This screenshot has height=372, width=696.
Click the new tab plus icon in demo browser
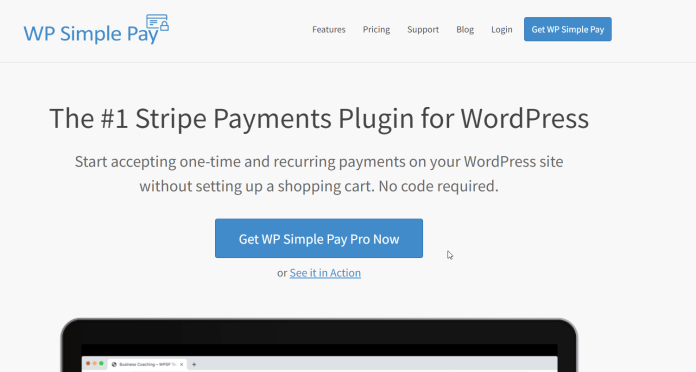point(194,364)
